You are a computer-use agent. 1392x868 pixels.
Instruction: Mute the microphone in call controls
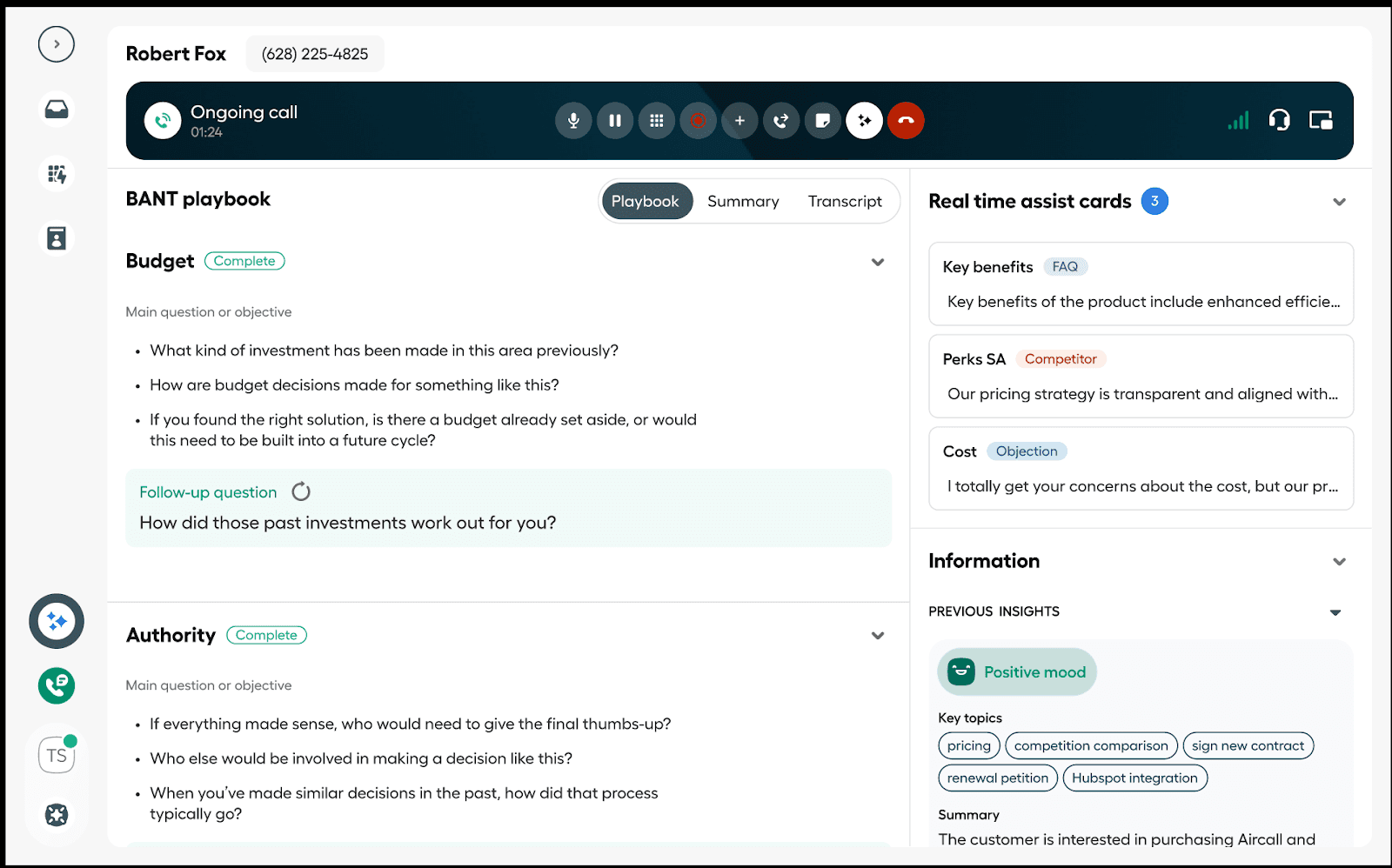[573, 121]
